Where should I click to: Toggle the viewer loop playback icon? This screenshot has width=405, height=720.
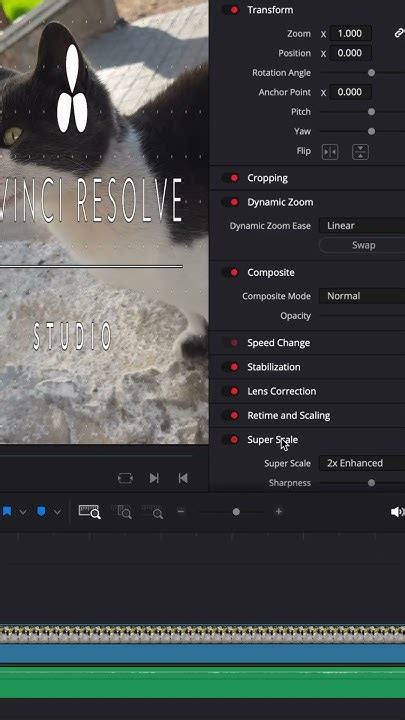click(125, 478)
